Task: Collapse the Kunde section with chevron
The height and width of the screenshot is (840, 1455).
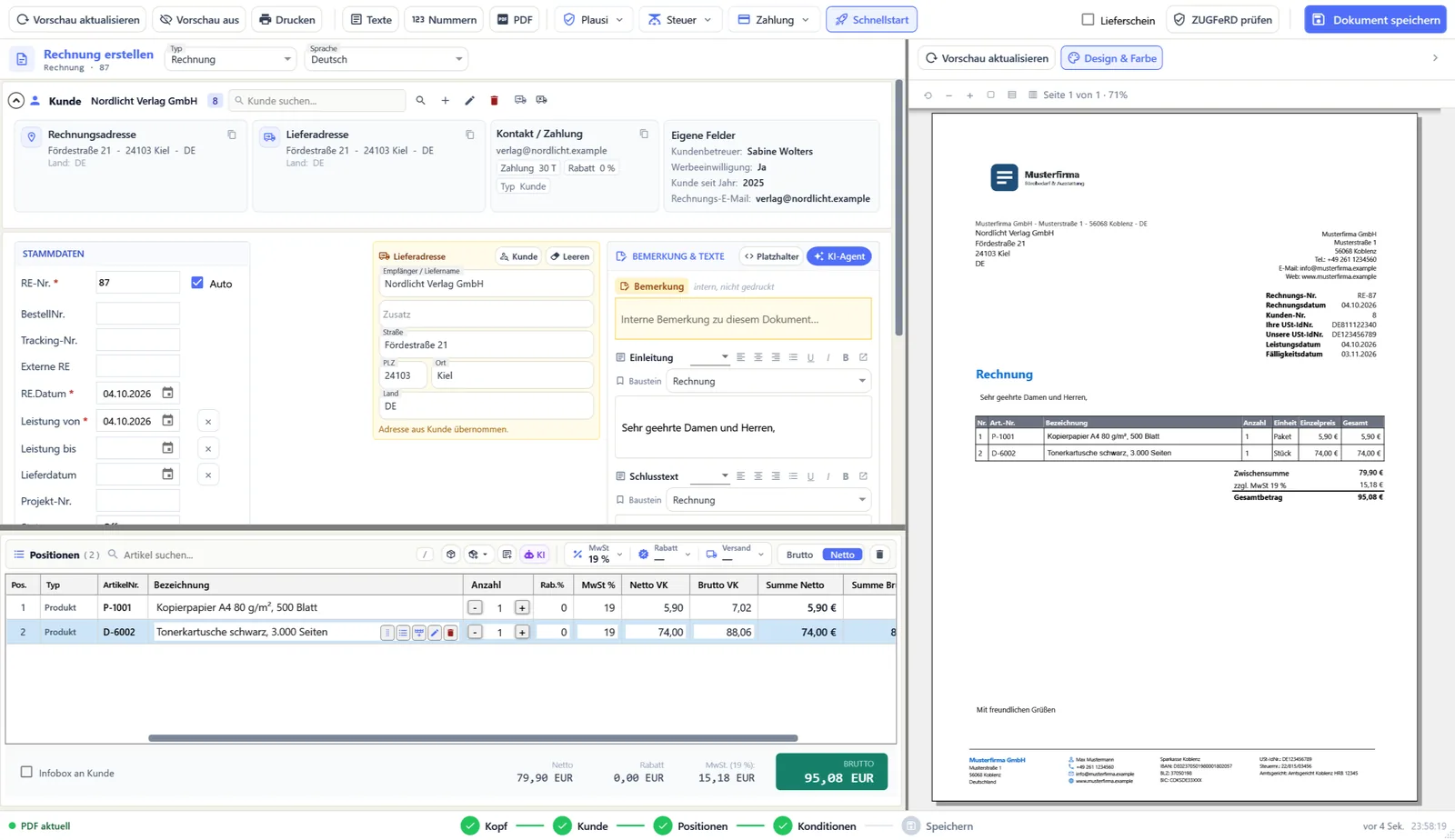Action: [x=16, y=101]
